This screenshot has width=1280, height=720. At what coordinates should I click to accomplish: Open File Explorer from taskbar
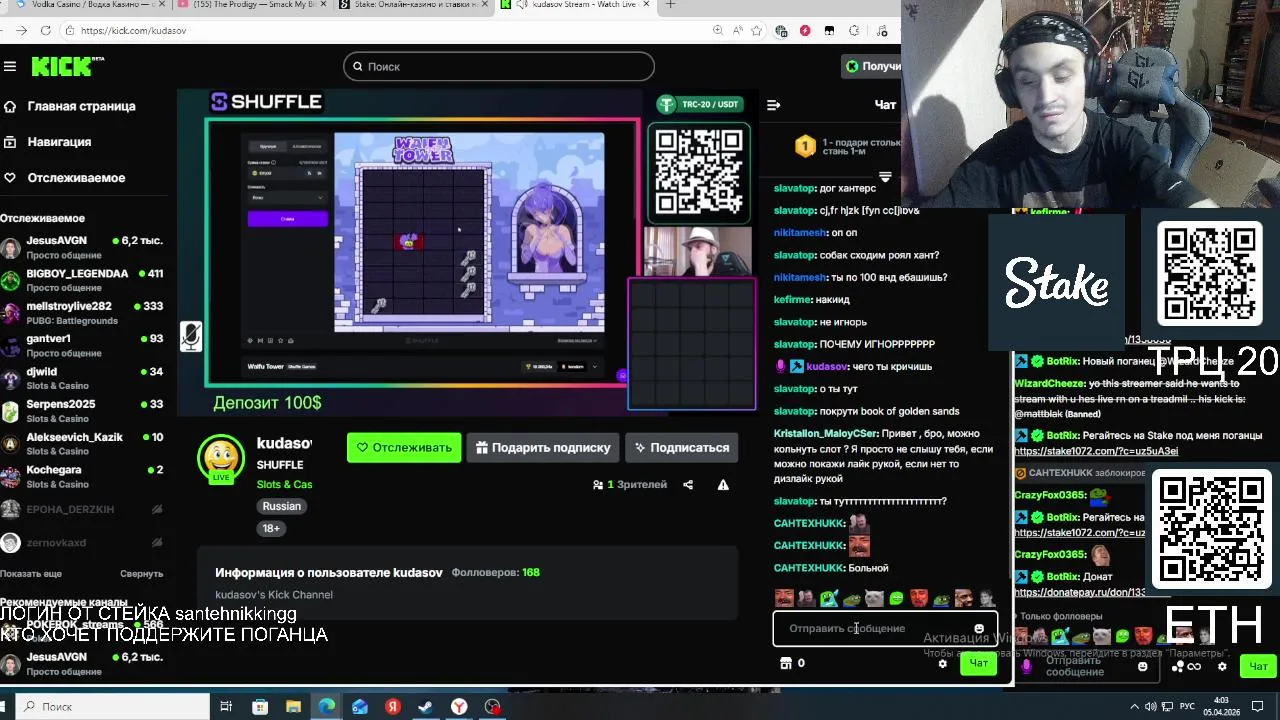(x=293, y=707)
